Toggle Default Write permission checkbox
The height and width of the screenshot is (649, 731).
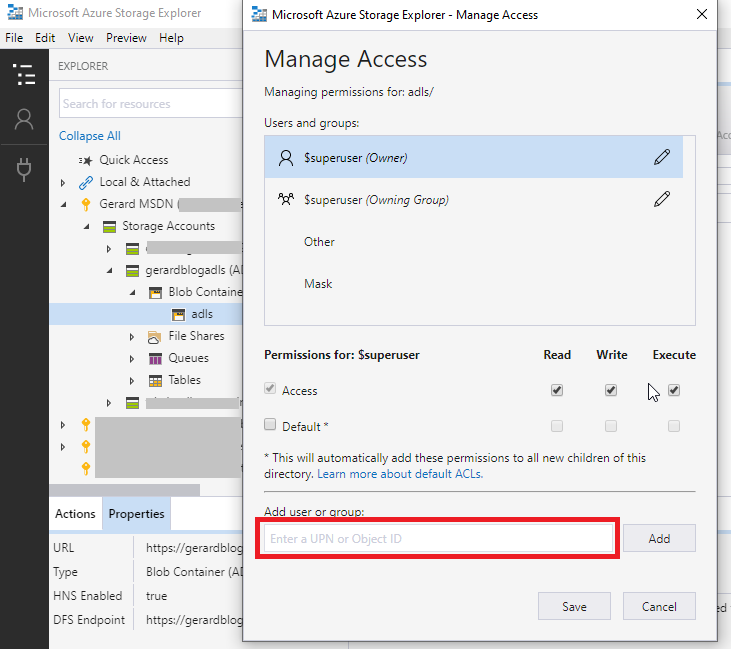pyautogui.click(x=611, y=426)
